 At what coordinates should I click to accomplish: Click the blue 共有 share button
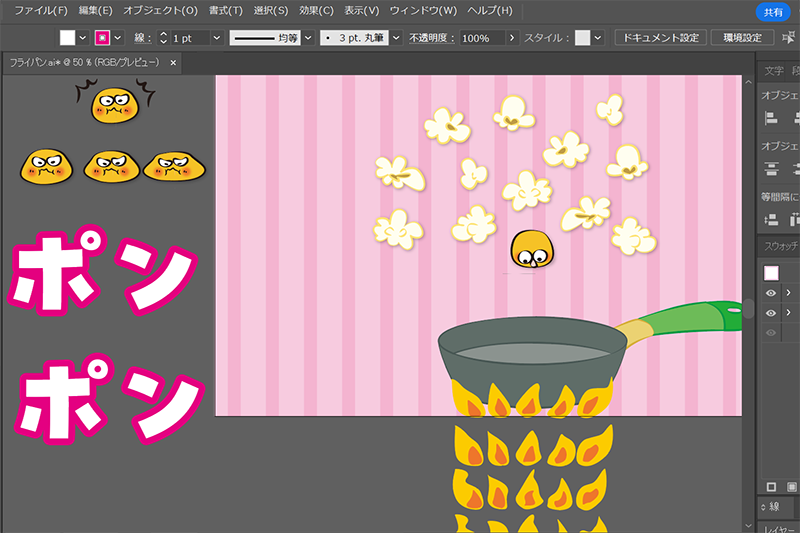click(x=773, y=11)
